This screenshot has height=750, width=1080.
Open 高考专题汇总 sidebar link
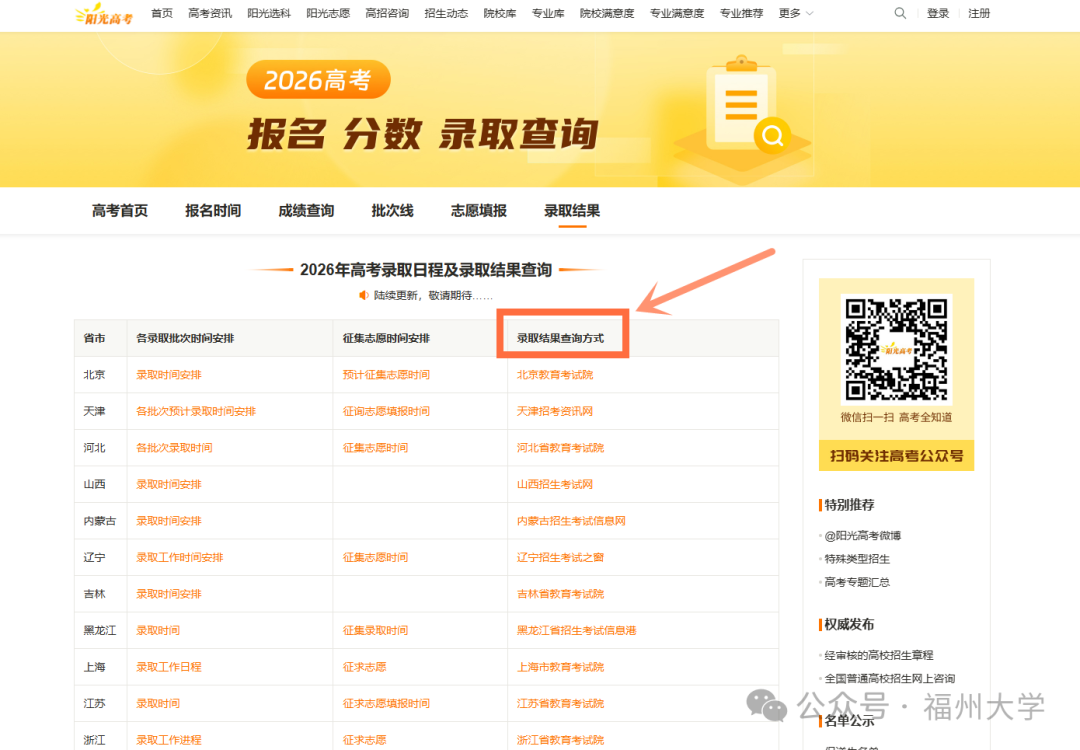tap(857, 582)
